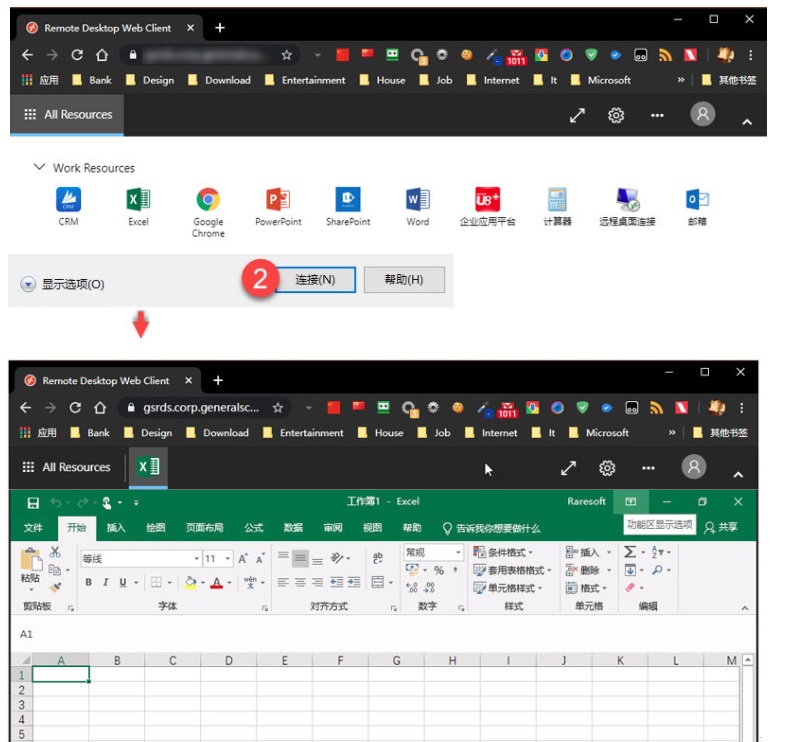Switch to the 插入 ribbon tab
The width and height of the screenshot is (786, 742).
116,528
